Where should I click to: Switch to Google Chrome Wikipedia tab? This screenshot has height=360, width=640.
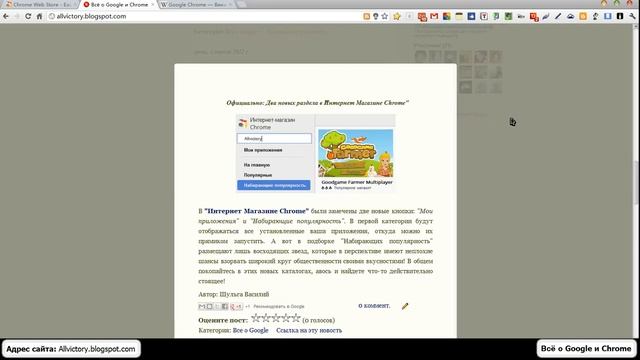(197, 4)
